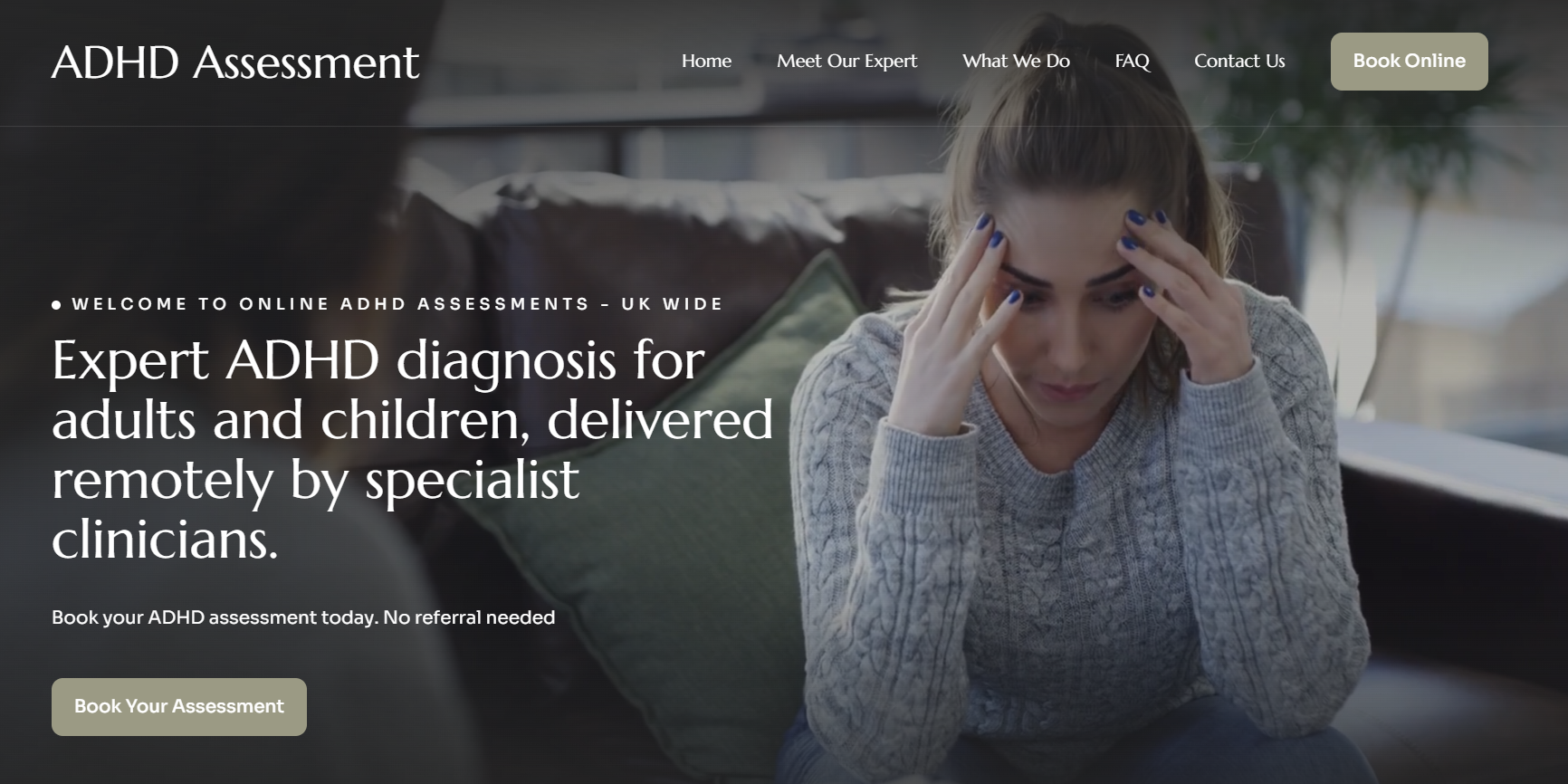This screenshot has width=1568, height=784.
Task: Click the Expert ADHD diagnosis headline
Action: pos(413,449)
